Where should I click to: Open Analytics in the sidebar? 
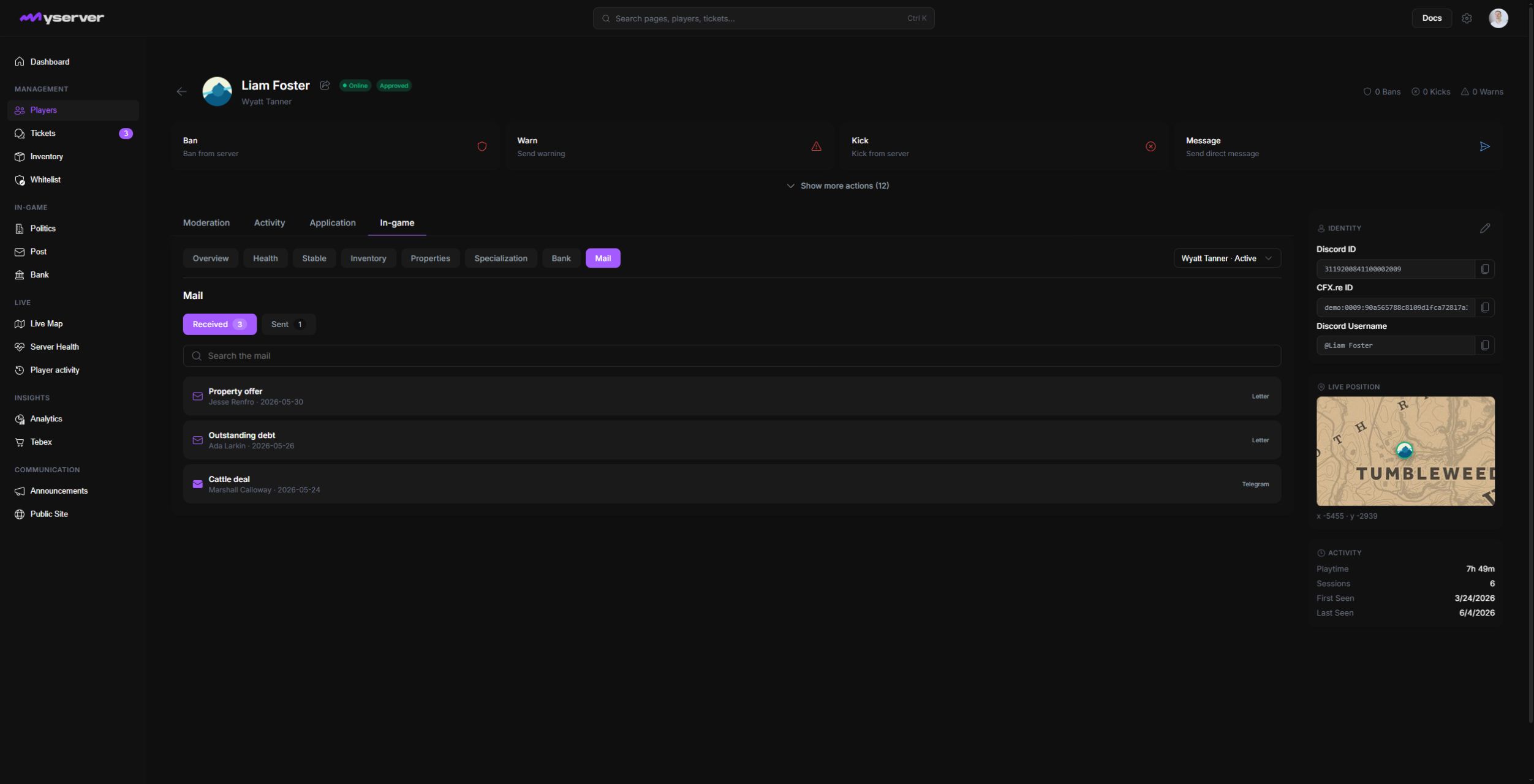(x=73, y=419)
